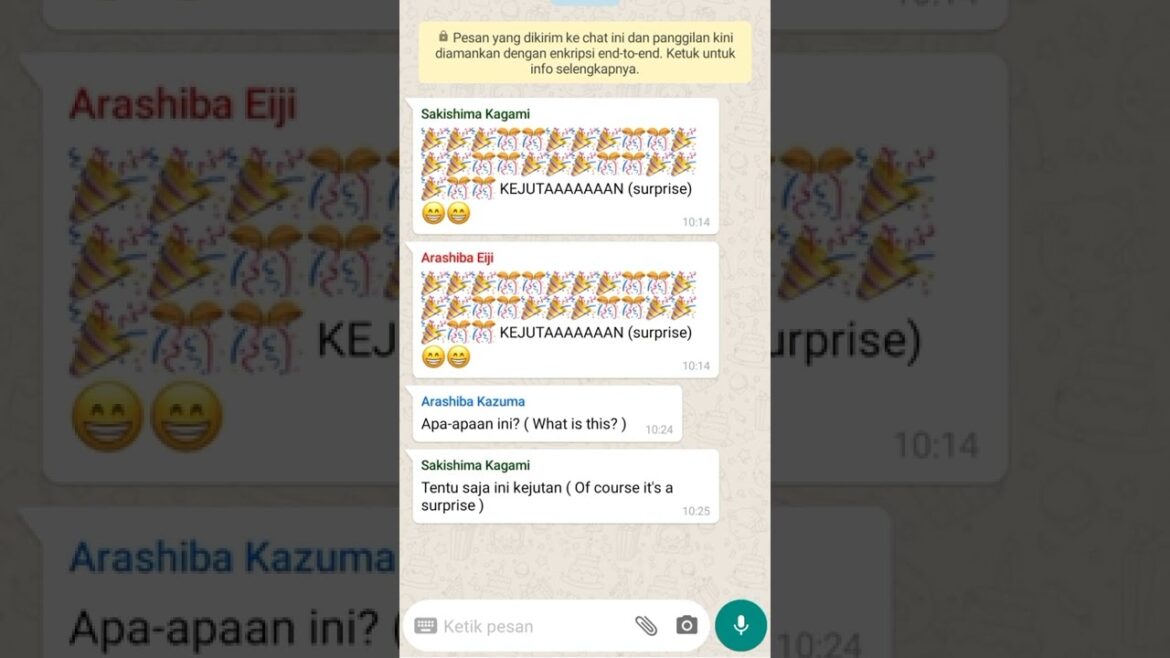Focus the 'Ketik pesan' message field

(x=533, y=626)
